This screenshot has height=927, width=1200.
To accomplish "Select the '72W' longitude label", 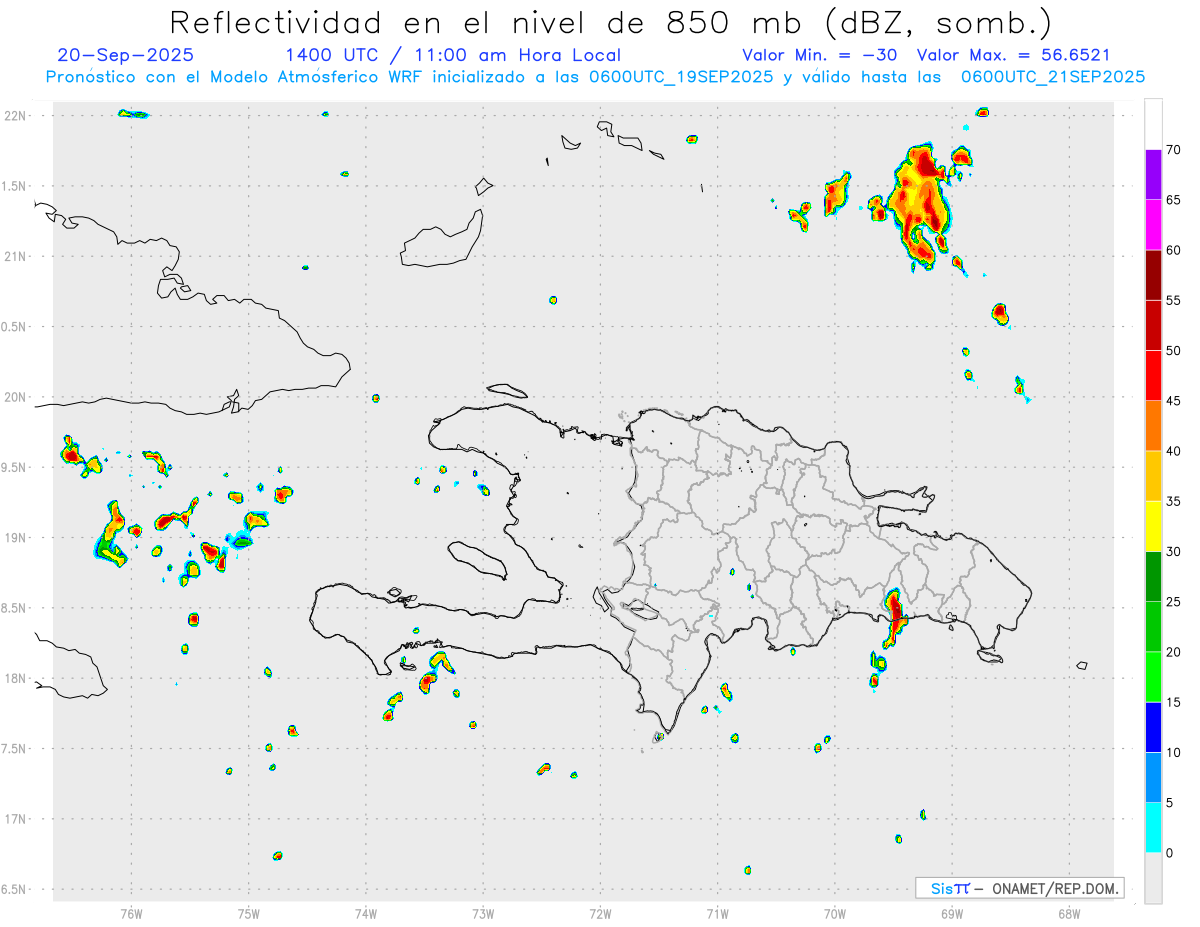I will [x=600, y=914].
